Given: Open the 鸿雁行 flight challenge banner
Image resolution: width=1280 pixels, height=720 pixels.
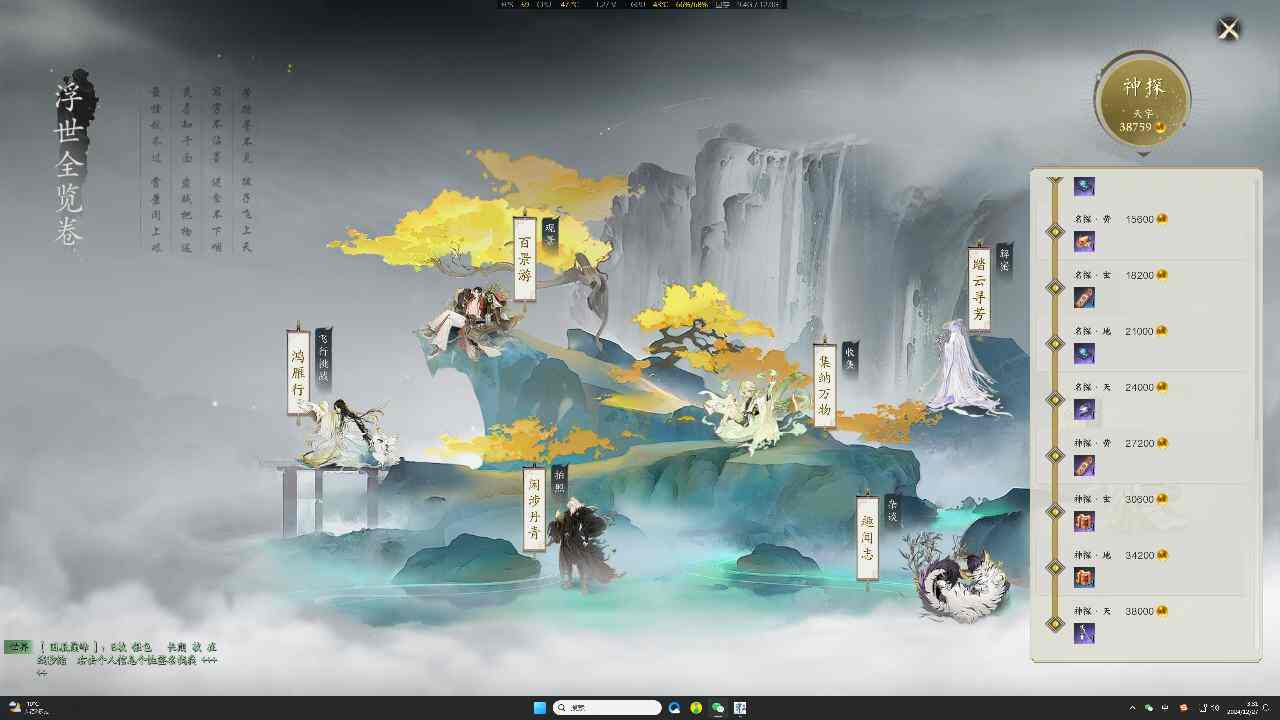Looking at the screenshot, I should point(298,373).
